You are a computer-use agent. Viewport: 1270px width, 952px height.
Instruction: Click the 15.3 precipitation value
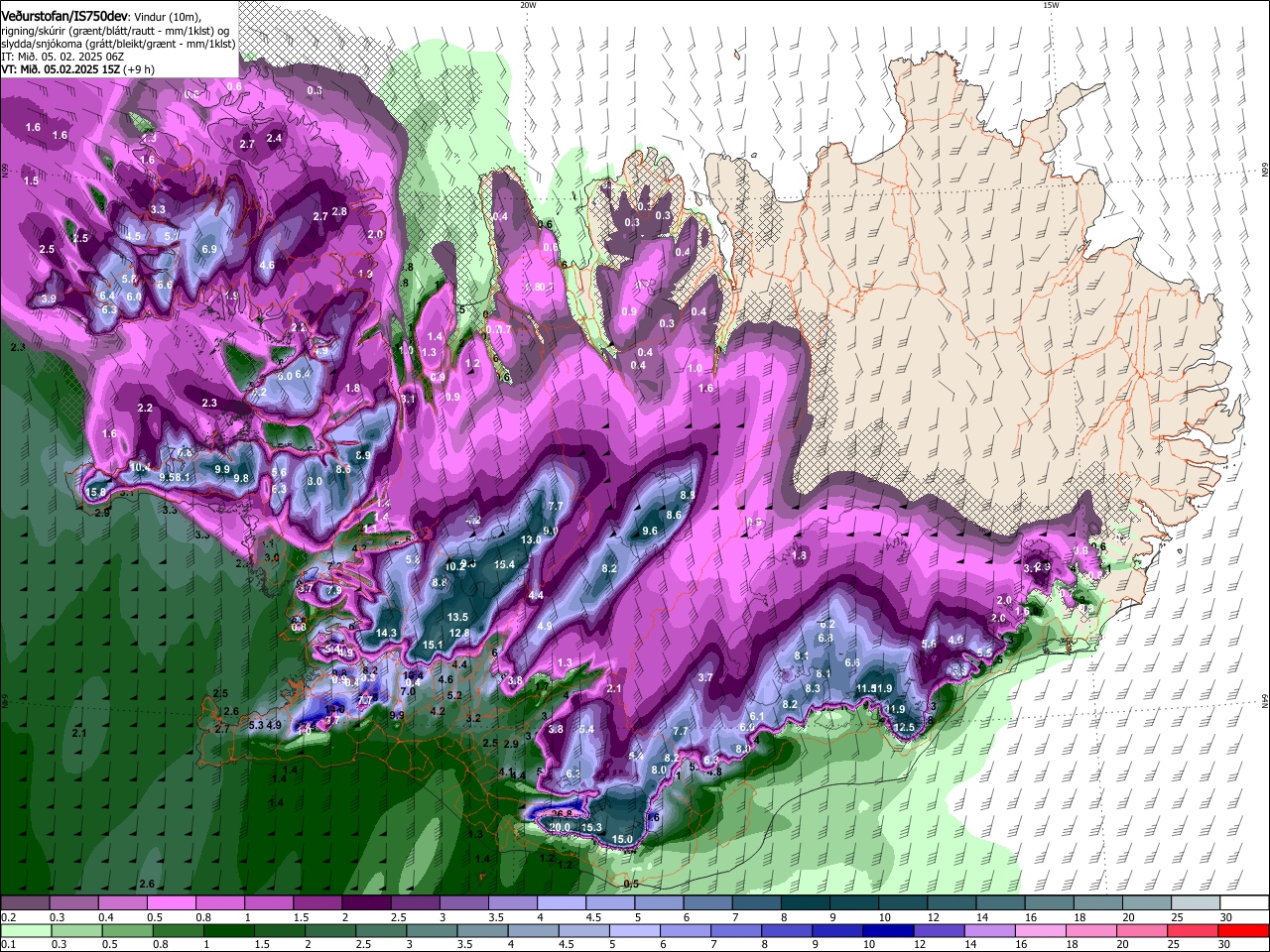(591, 827)
